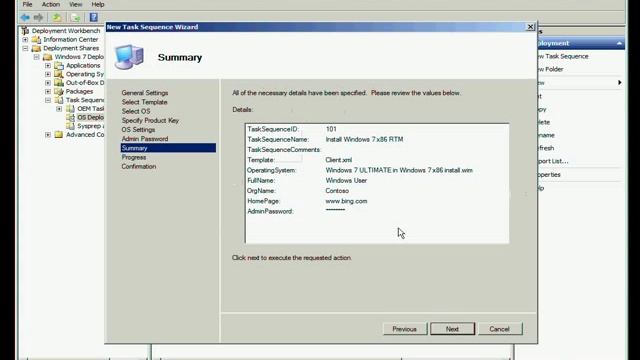Viewport: 640px width, 360px height.
Task: Click the Windows 7 ULTIMATE OperatingSystem value
Action: (x=399, y=170)
